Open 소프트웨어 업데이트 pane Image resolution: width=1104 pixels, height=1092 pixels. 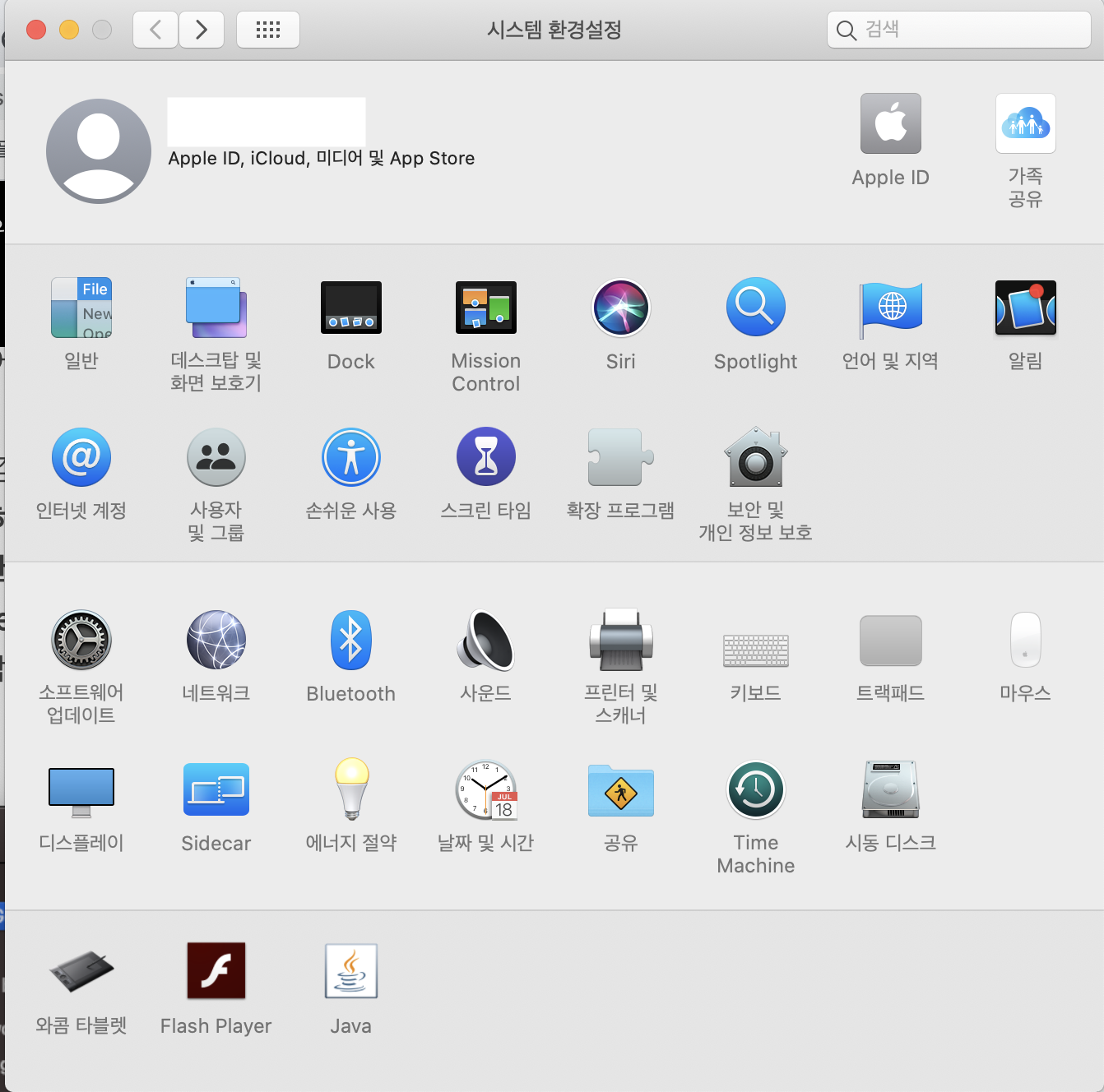pyautogui.click(x=81, y=640)
